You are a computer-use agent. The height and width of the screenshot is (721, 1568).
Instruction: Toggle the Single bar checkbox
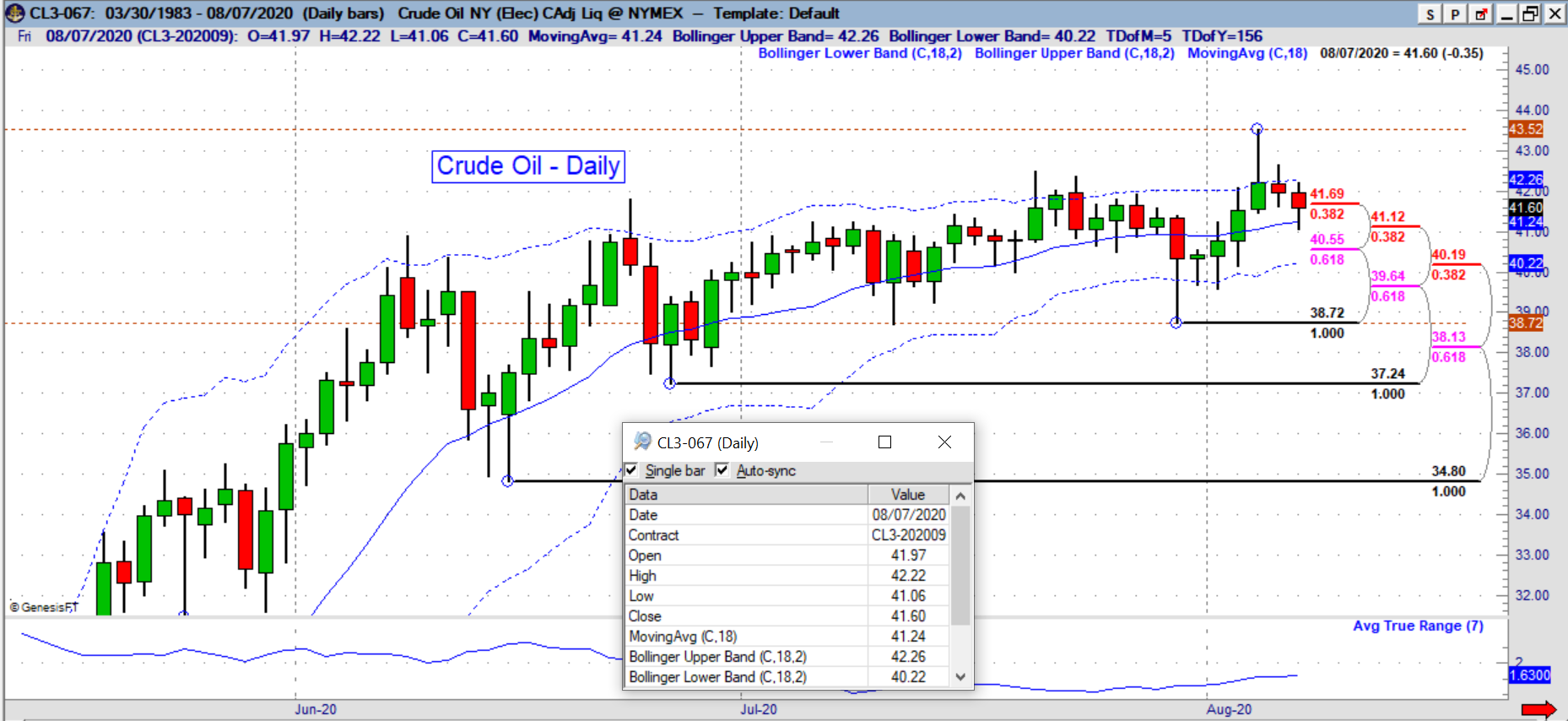pyautogui.click(x=631, y=470)
